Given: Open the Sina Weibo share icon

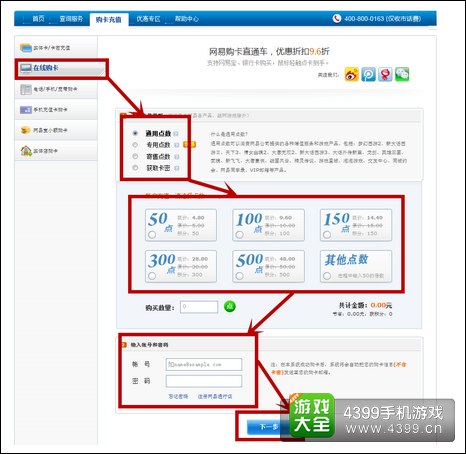Looking at the screenshot, I should coord(351,74).
